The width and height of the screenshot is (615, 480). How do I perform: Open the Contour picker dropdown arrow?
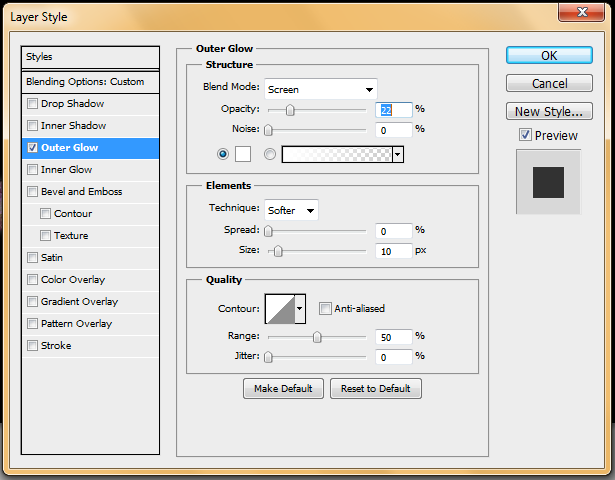tap(300, 310)
